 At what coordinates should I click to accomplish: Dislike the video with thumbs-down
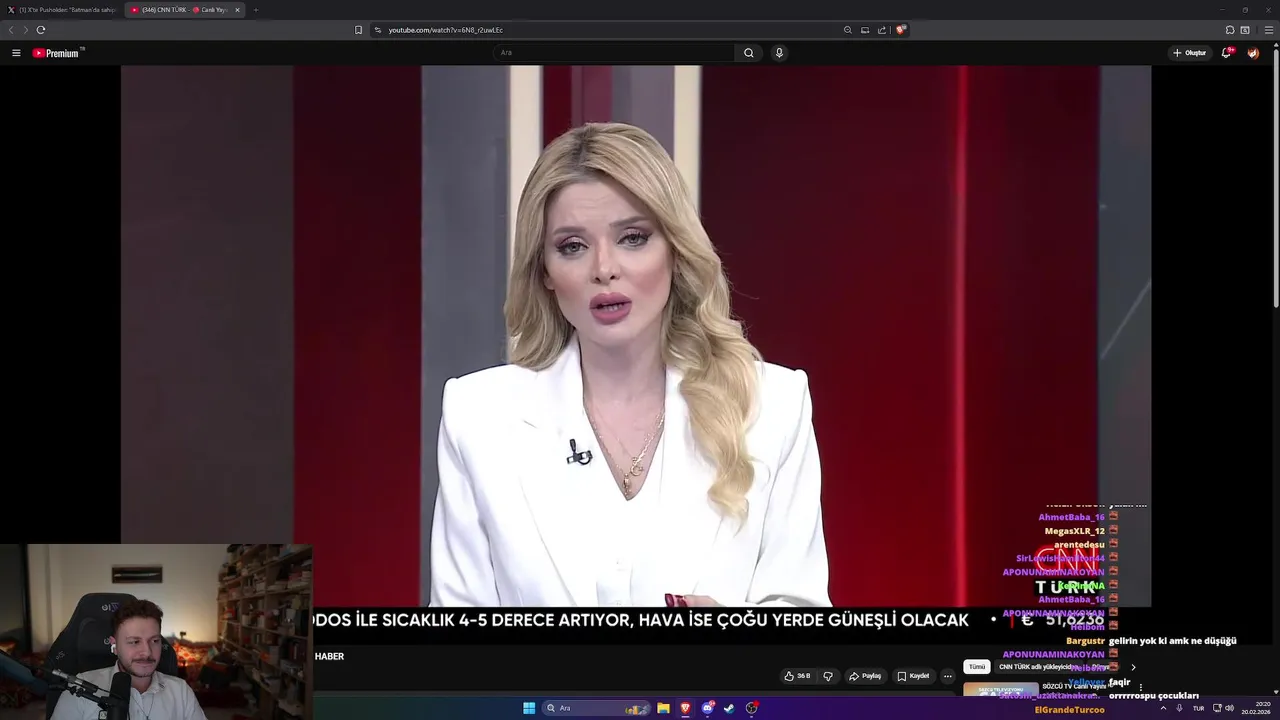point(827,676)
